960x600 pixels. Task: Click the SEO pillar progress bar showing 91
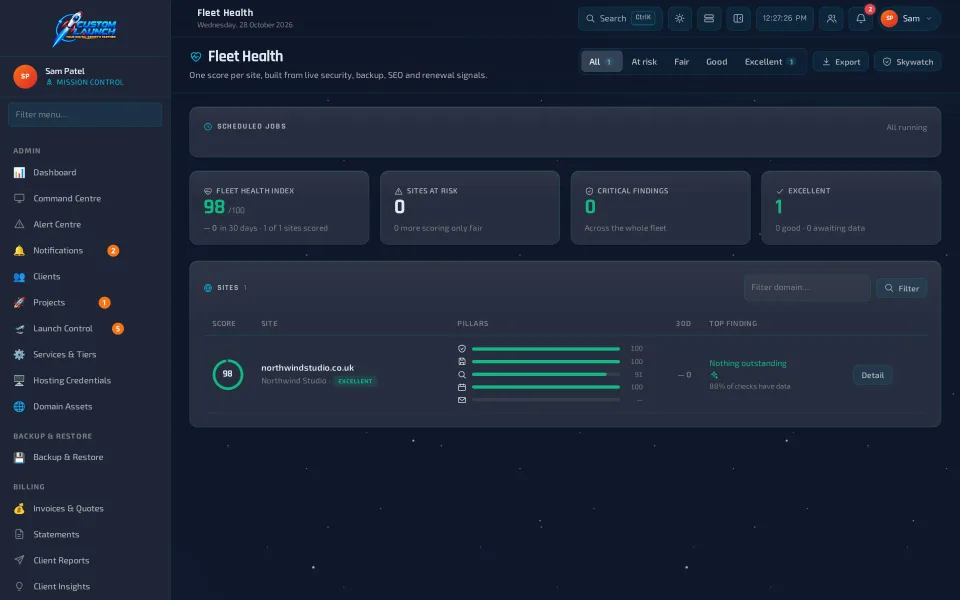pyautogui.click(x=546, y=375)
